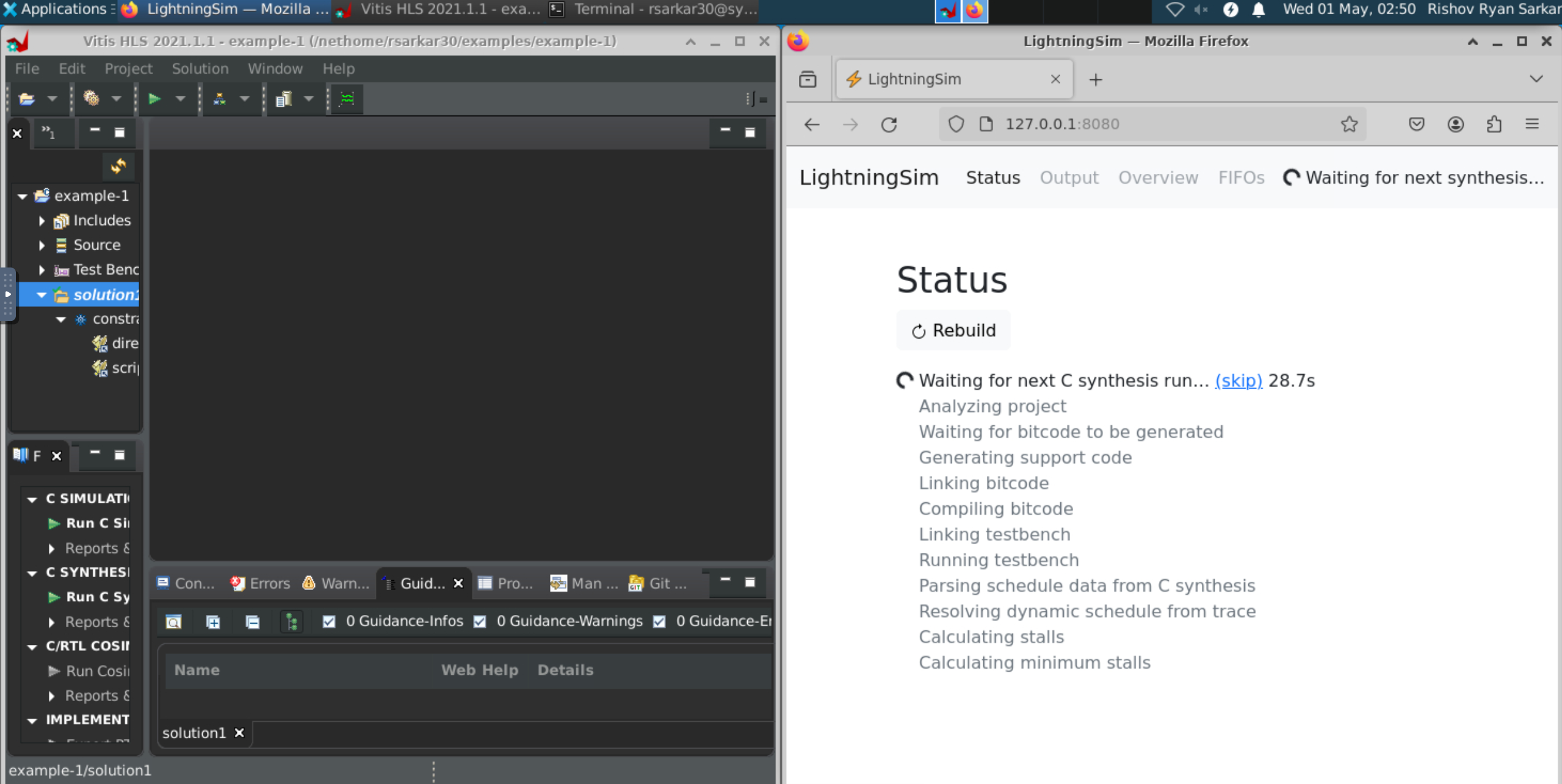Image resolution: width=1562 pixels, height=784 pixels.
Task: Close the LightningSim browser tab
Action: (x=1055, y=79)
